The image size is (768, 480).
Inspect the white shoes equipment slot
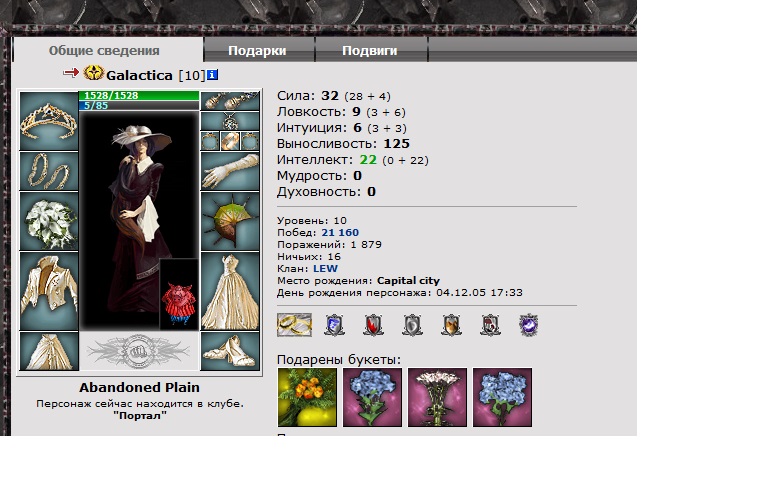[230, 351]
